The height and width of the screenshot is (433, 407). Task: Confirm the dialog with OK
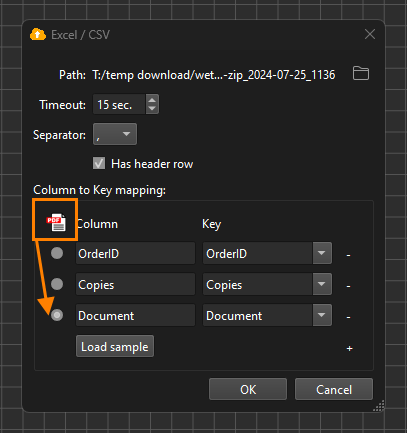(x=248, y=389)
